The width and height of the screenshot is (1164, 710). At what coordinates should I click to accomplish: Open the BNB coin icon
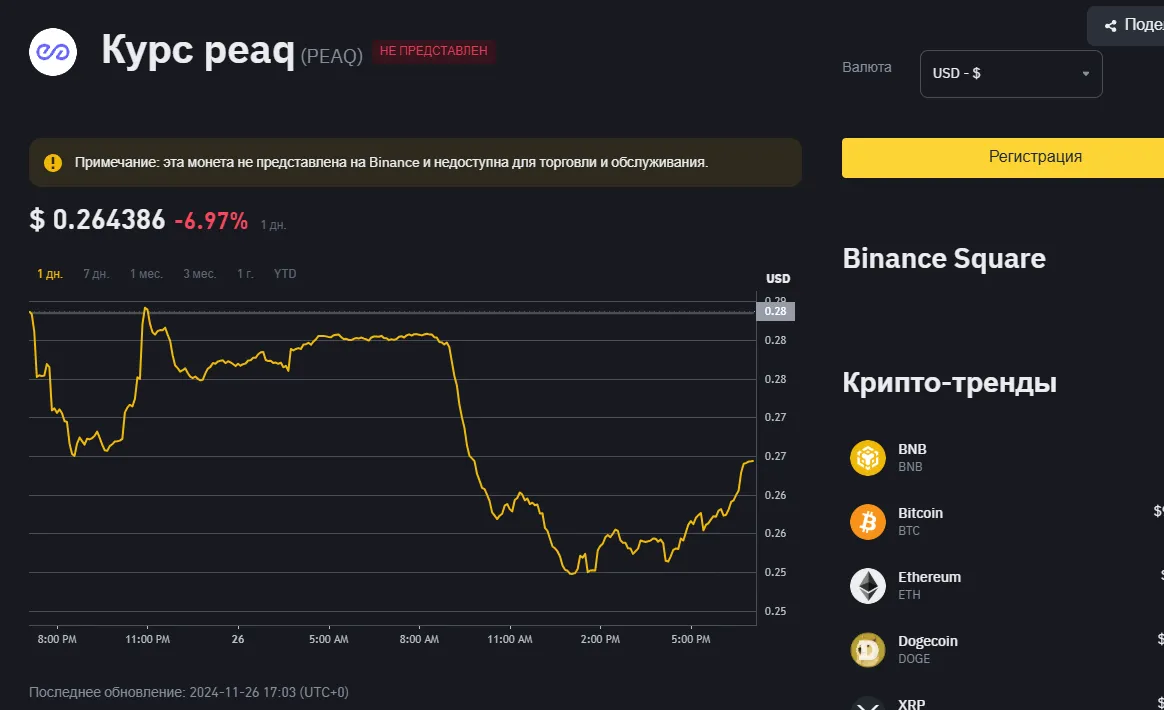click(x=868, y=457)
